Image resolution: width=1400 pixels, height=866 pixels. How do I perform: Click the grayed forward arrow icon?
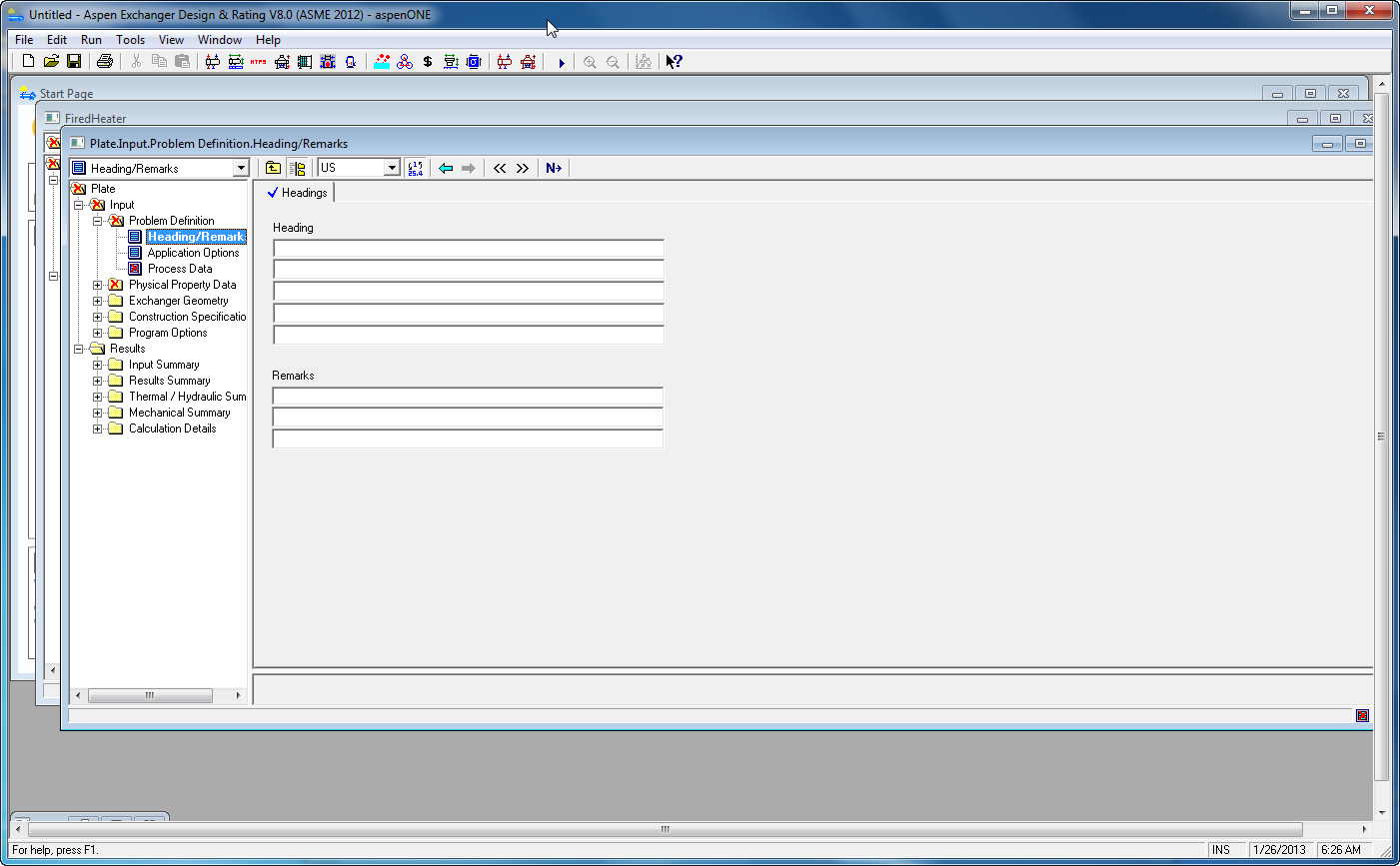pyautogui.click(x=468, y=168)
